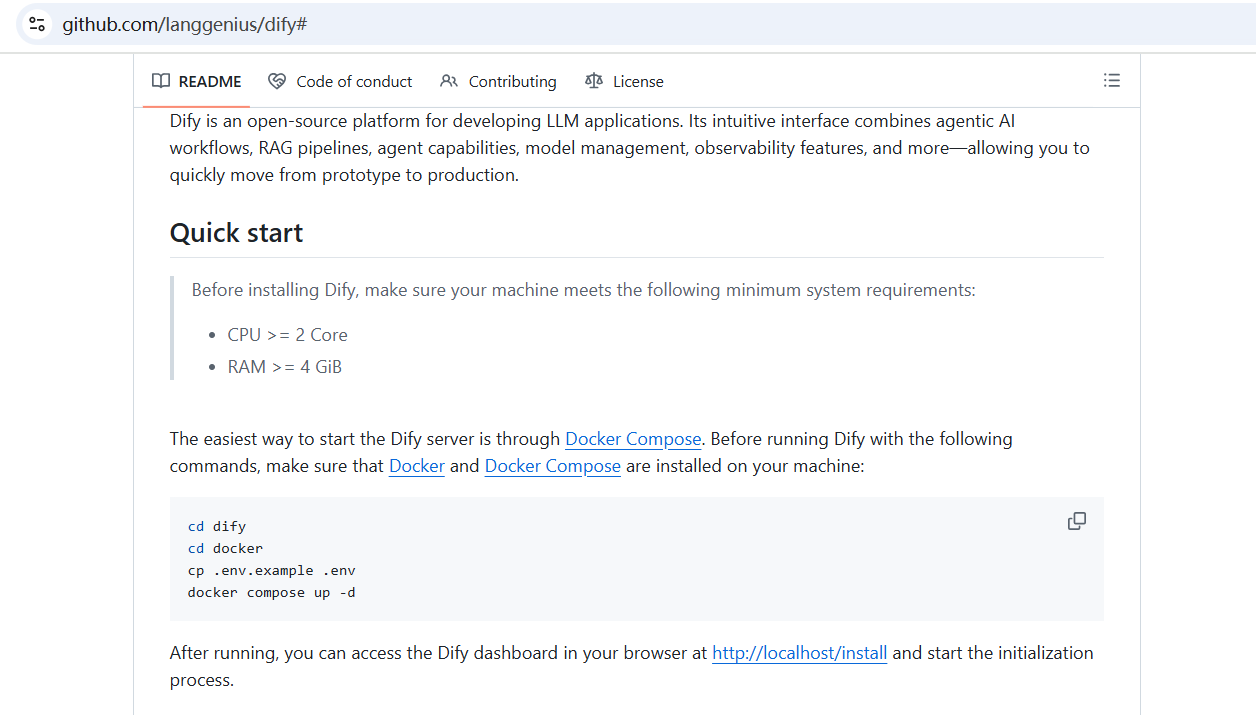1256x715 pixels.
Task: Click the 'Dify is an open-source platform' paragraph
Action: [630, 148]
